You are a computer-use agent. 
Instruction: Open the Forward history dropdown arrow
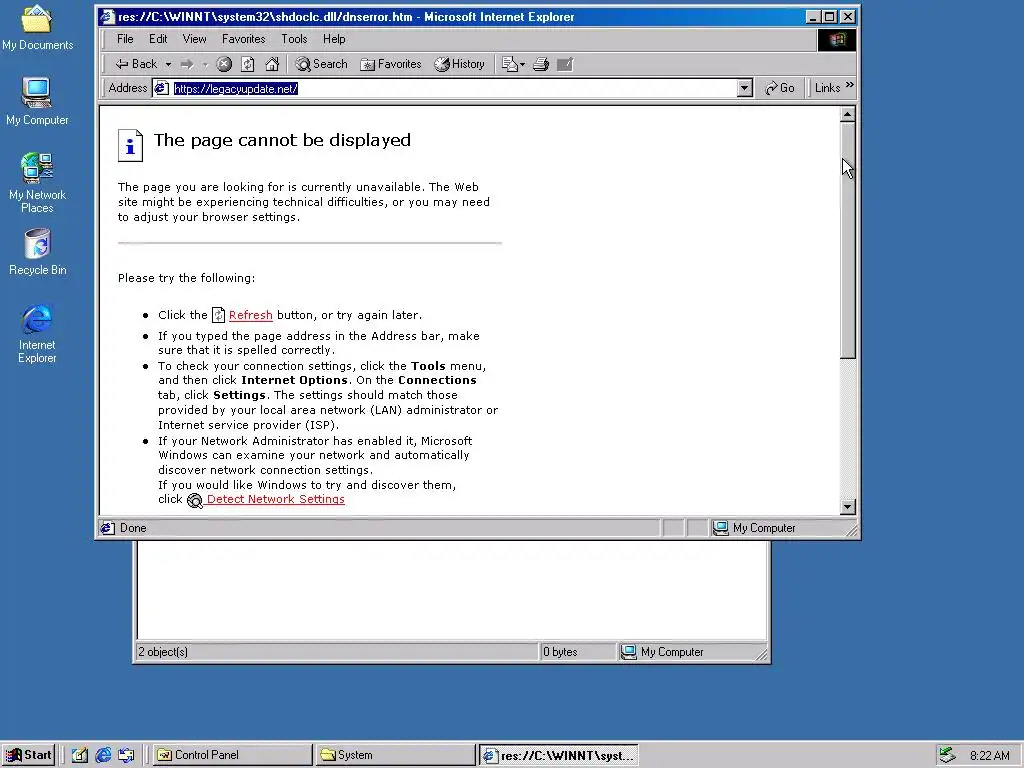click(204, 64)
